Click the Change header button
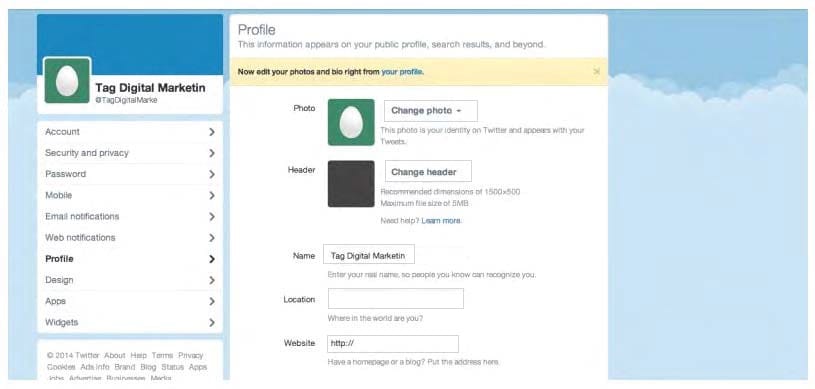The width and height of the screenshot is (815, 389). point(428,172)
